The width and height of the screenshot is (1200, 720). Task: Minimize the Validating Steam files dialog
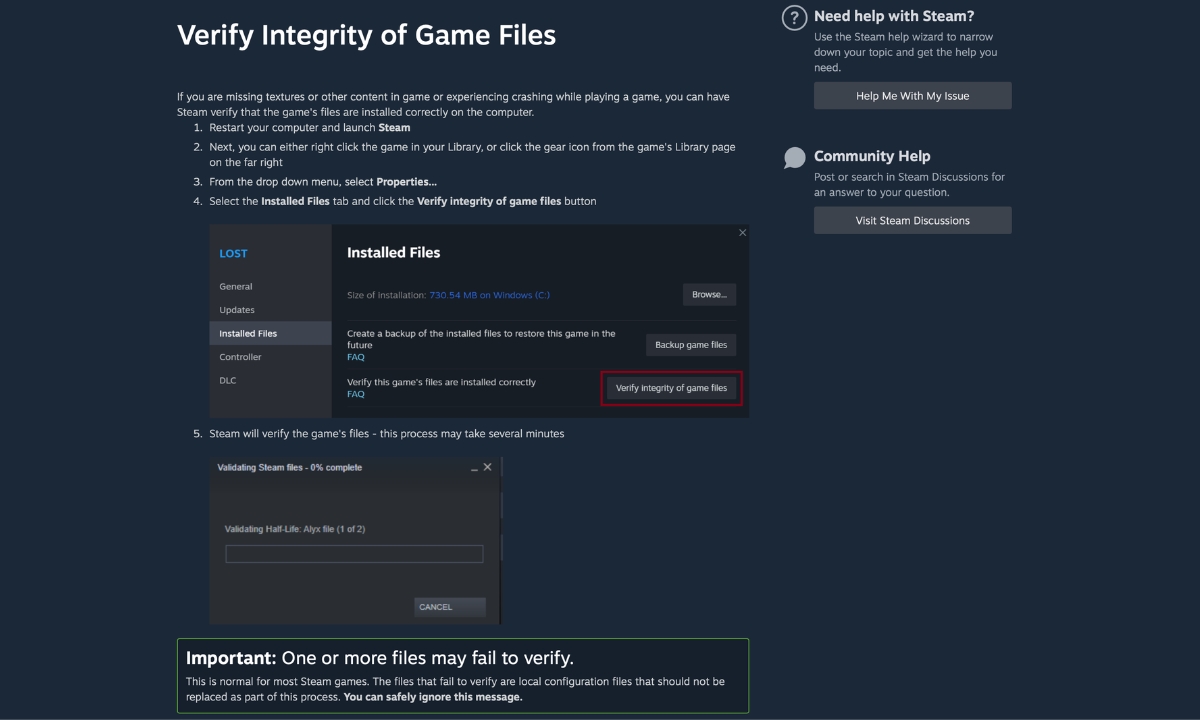[x=474, y=467]
